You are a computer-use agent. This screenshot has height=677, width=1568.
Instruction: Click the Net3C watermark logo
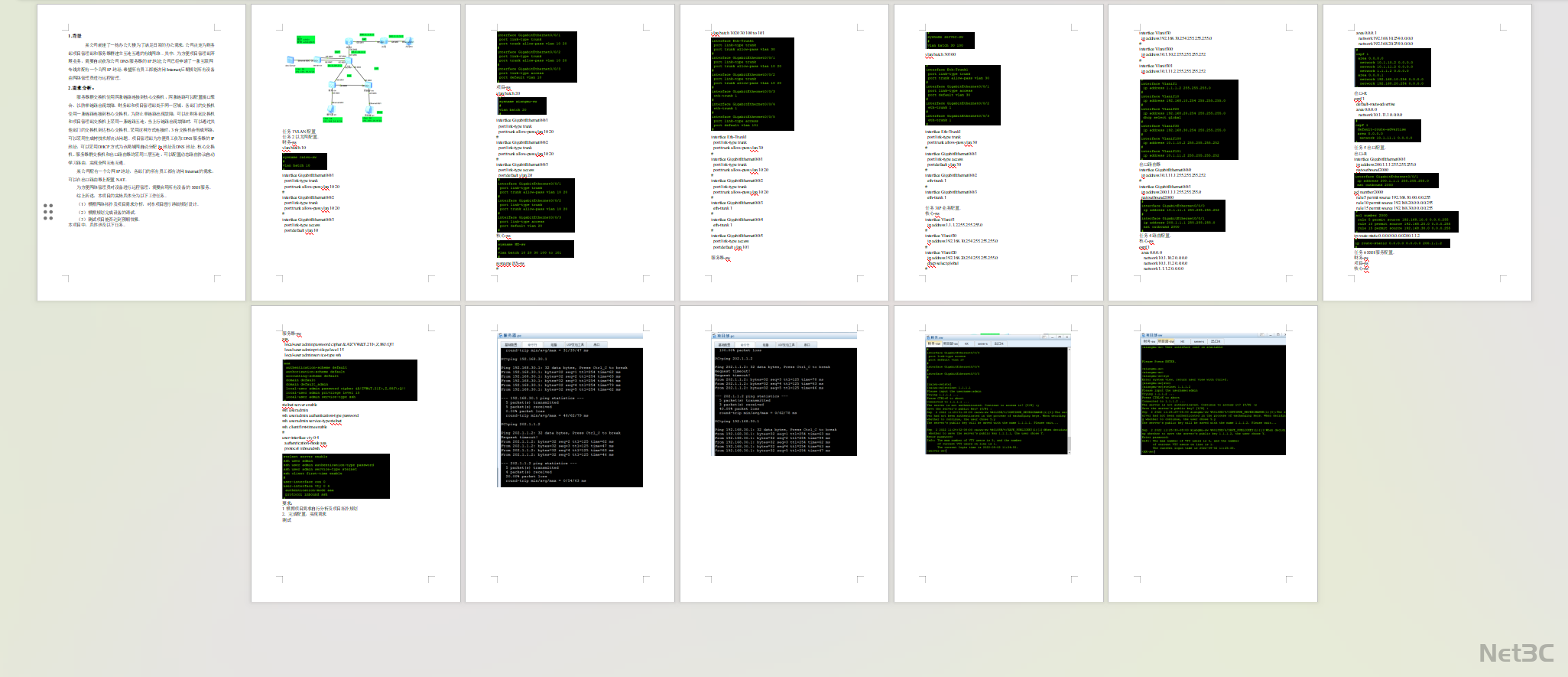pyautogui.click(x=1516, y=653)
